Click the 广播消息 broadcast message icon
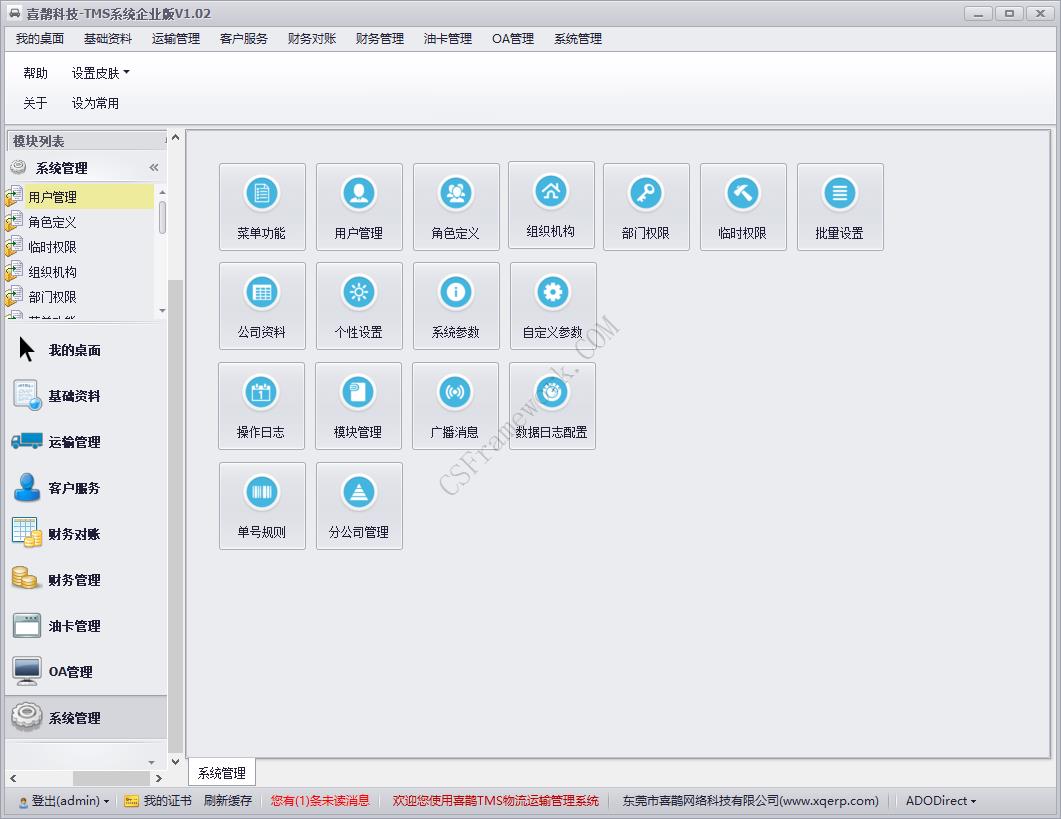 [456, 406]
